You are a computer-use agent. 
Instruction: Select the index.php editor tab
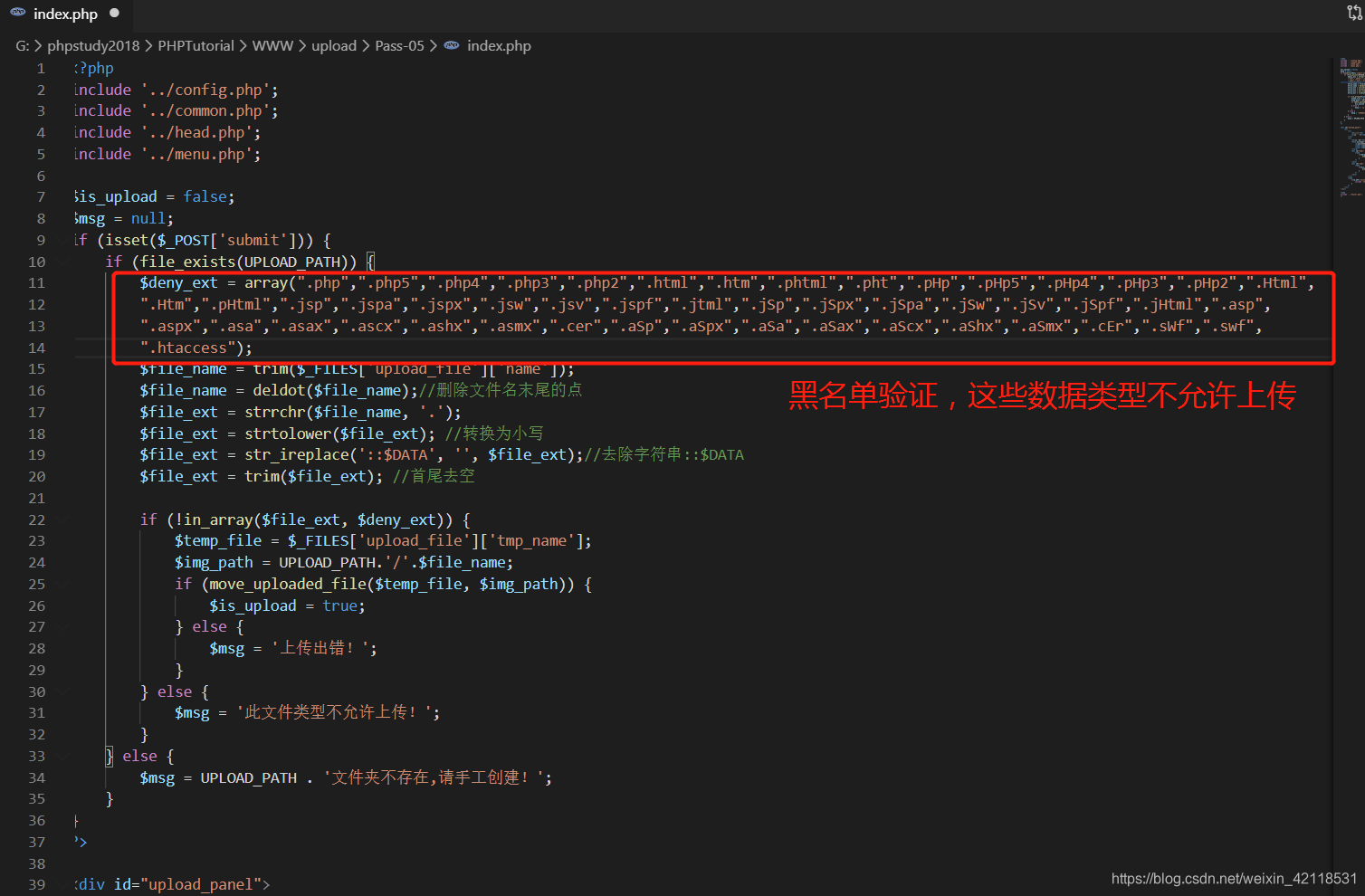[x=65, y=14]
